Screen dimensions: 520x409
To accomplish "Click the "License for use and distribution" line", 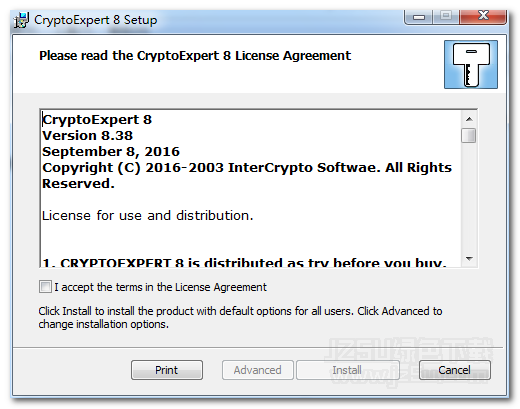I will tap(148, 216).
